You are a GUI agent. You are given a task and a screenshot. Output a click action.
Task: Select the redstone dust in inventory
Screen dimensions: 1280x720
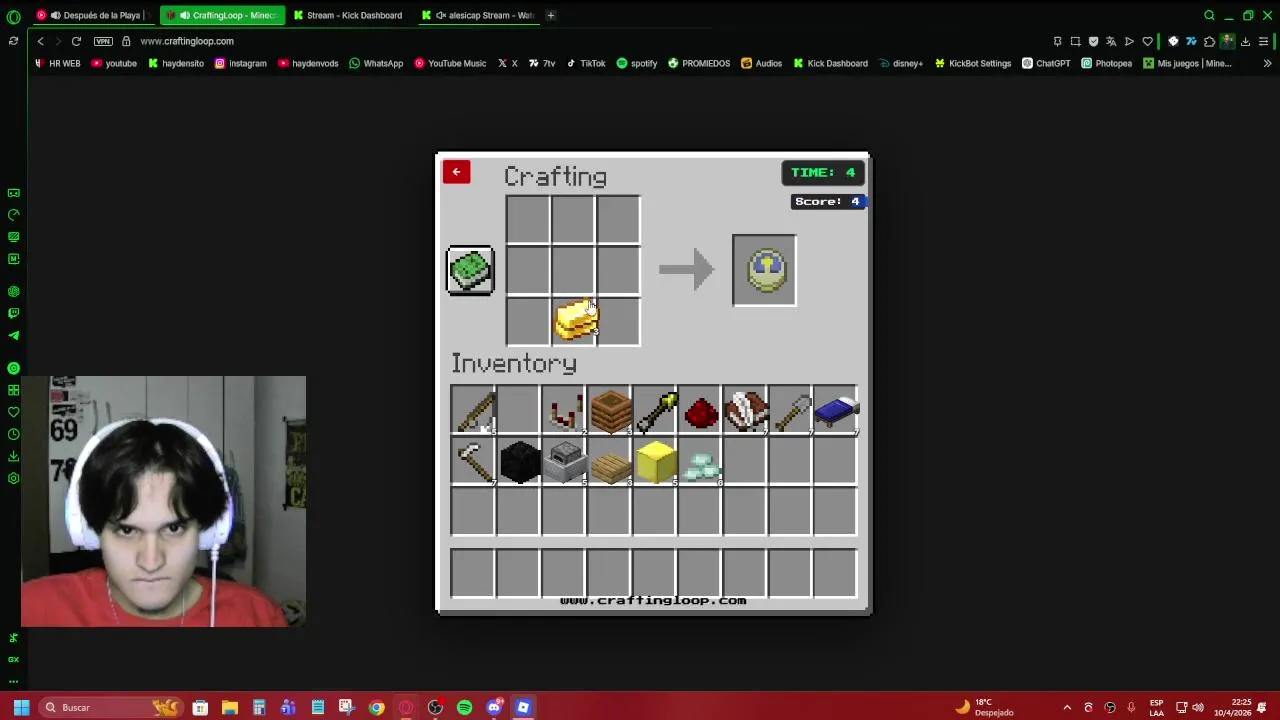coord(700,411)
